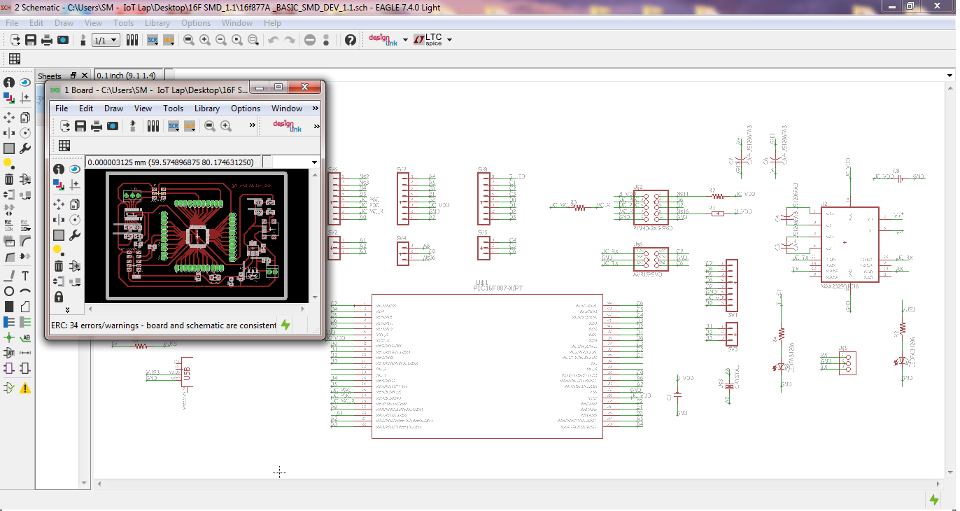Click designlink button in Board window

coord(287,126)
